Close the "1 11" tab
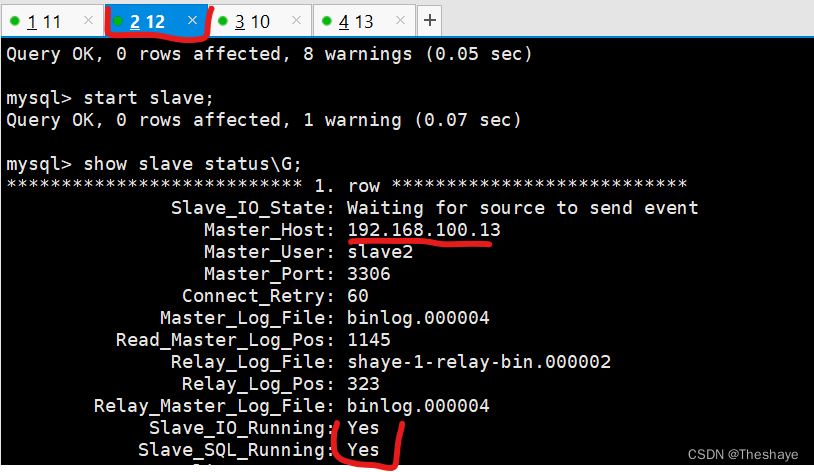 pyautogui.click(x=88, y=20)
